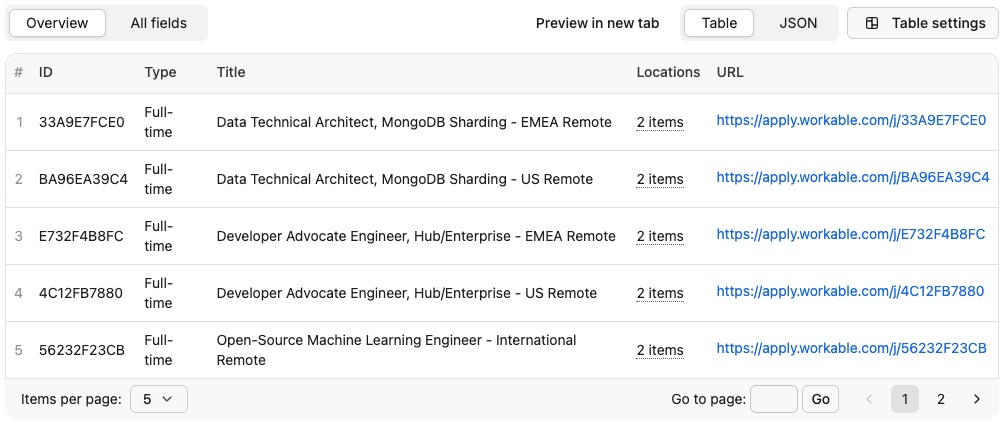The height and width of the screenshot is (426, 1006).
Task: Expand Locations for row E732F4B8FC
Action: click(660, 236)
